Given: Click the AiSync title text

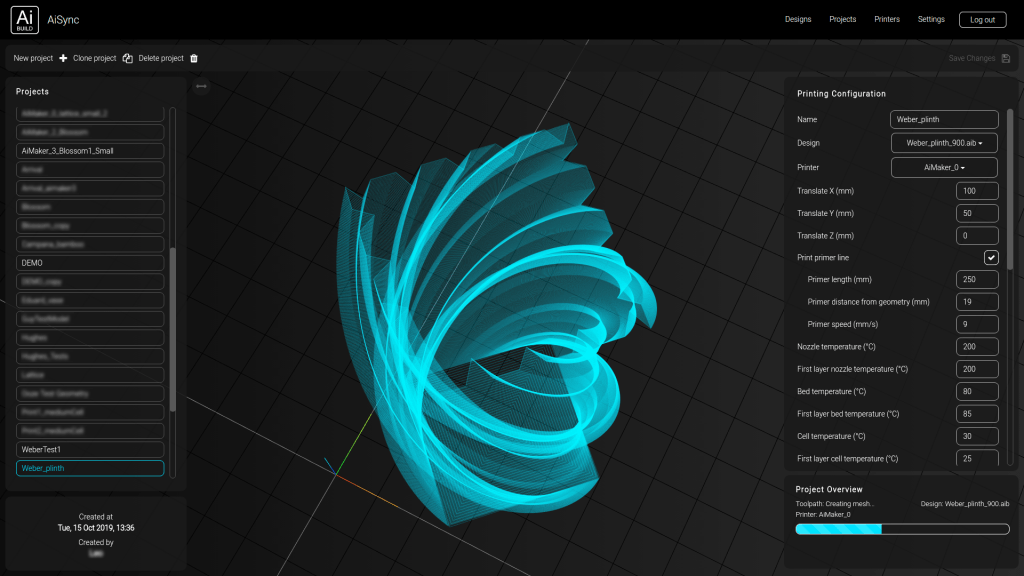Looking at the screenshot, I should [x=63, y=20].
